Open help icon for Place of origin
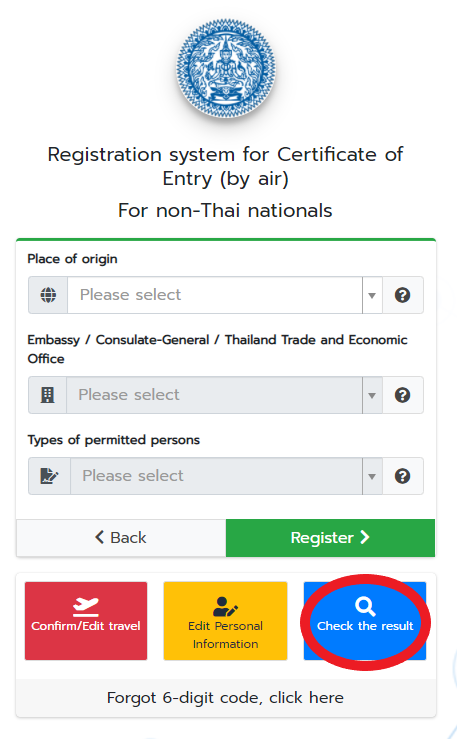 402,295
